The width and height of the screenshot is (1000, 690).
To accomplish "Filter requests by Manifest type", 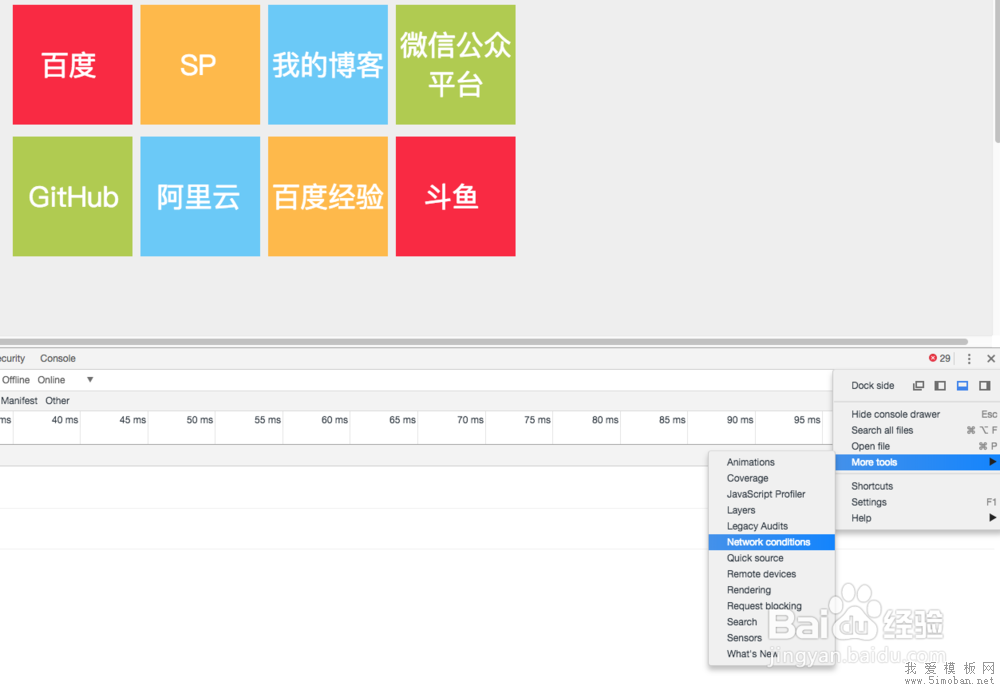I will (x=19, y=400).
